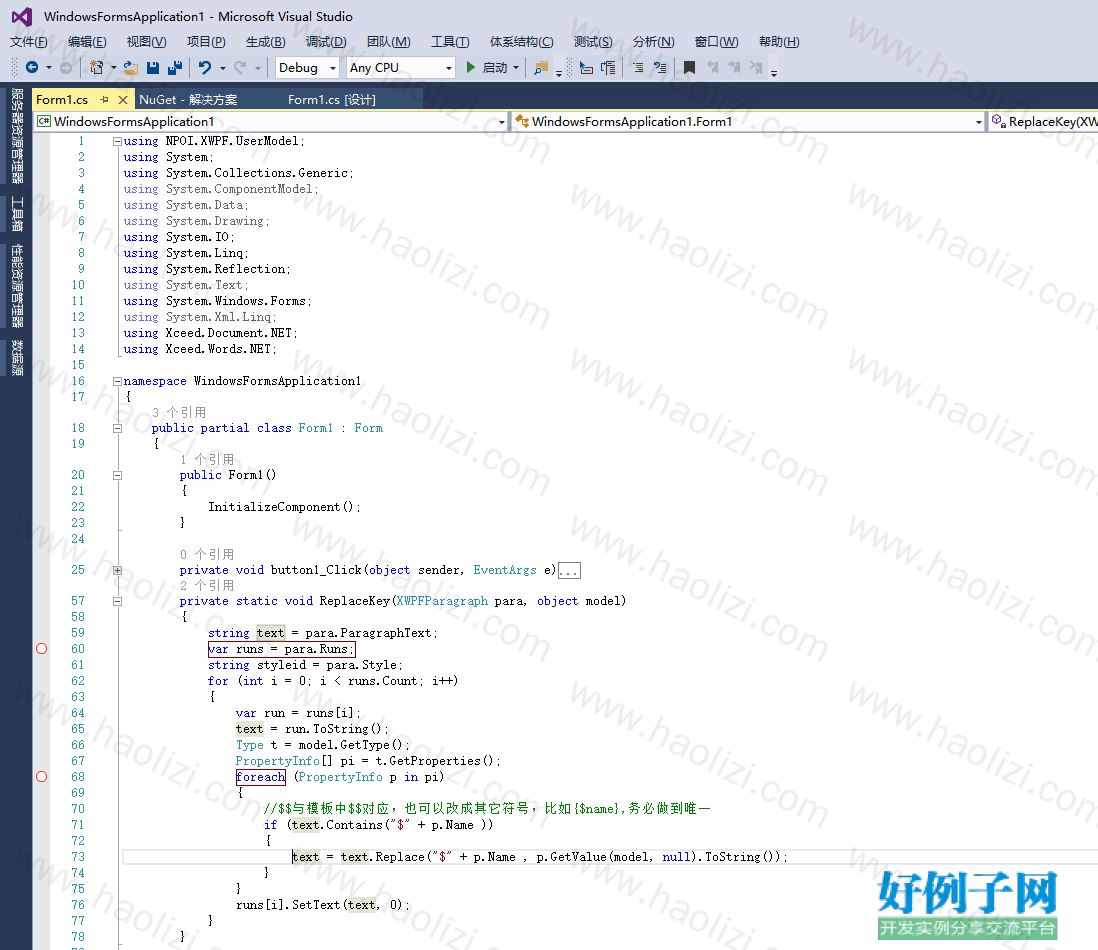Click the 启动 start button label
Screen dimensions: 1098x950
pyautogui.click(x=495, y=67)
